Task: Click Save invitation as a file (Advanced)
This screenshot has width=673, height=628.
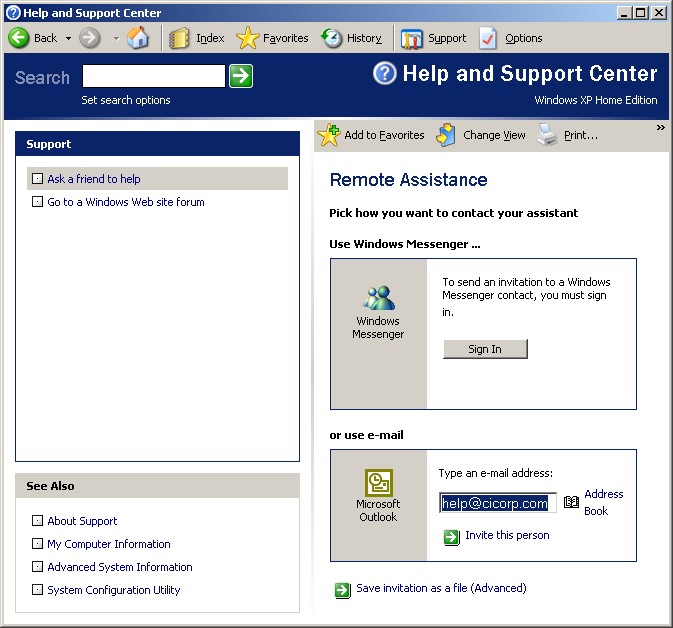Action: [441, 588]
